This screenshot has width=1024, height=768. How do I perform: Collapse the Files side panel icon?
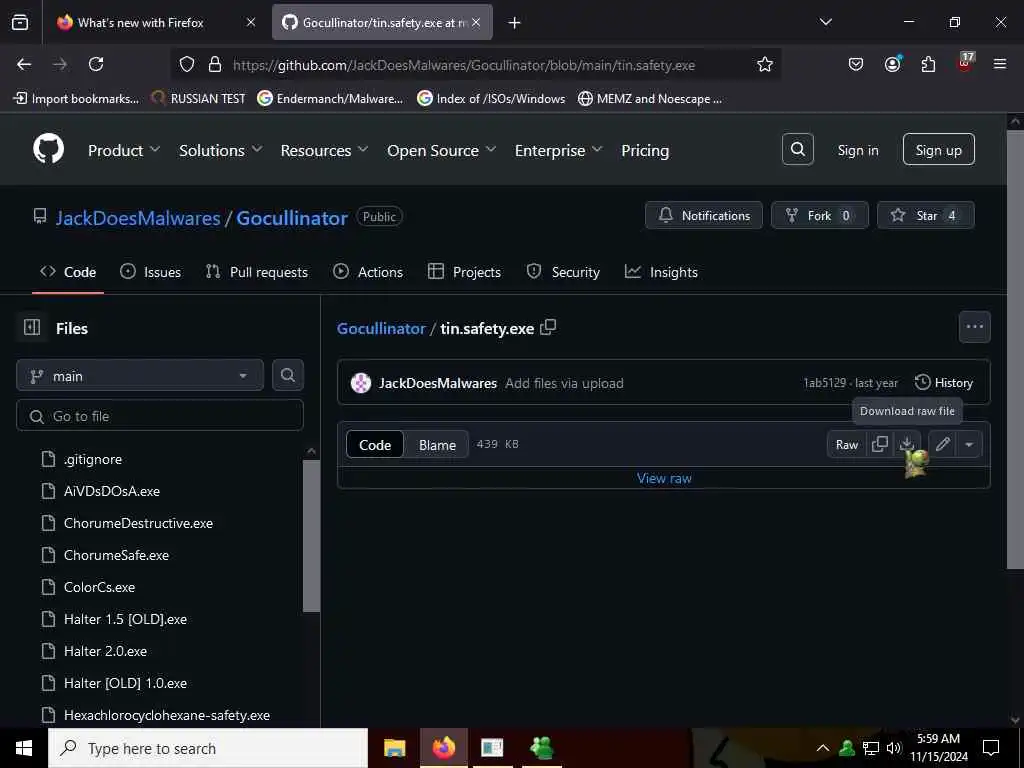click(31, 327)
